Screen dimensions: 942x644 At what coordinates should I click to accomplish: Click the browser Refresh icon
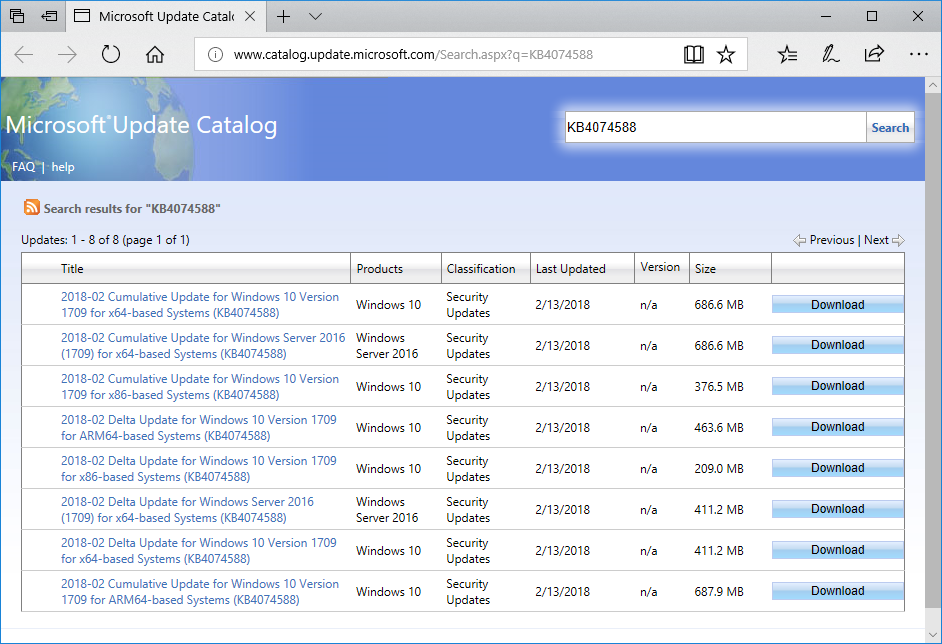[111, 55]
